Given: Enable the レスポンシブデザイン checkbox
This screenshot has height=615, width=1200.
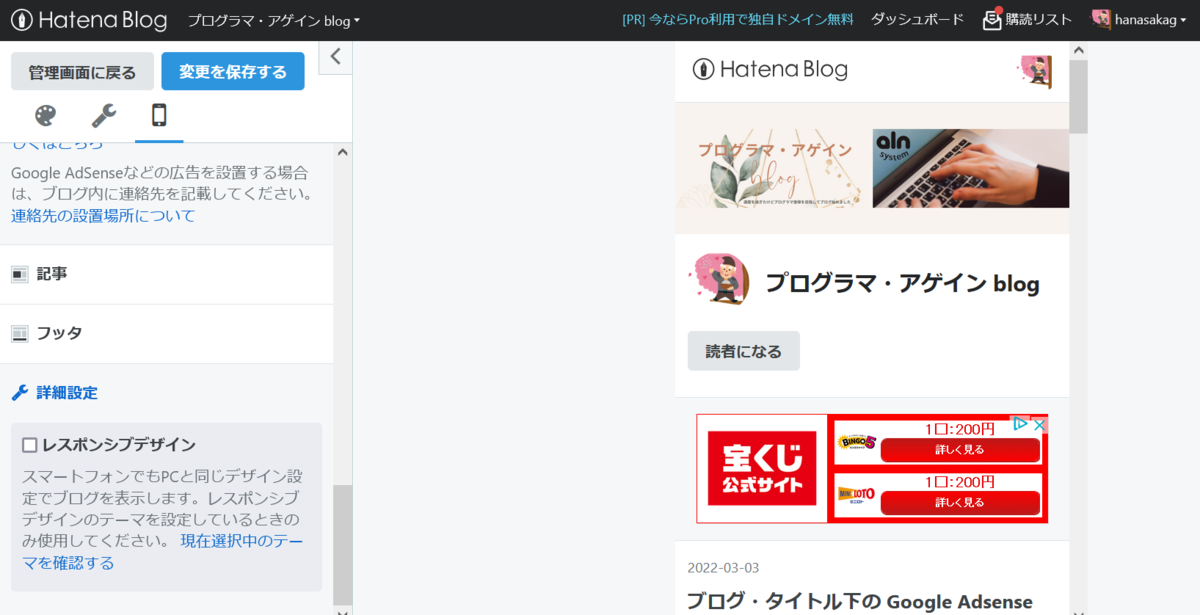Looking at the screenshot, I should (29, 445).
